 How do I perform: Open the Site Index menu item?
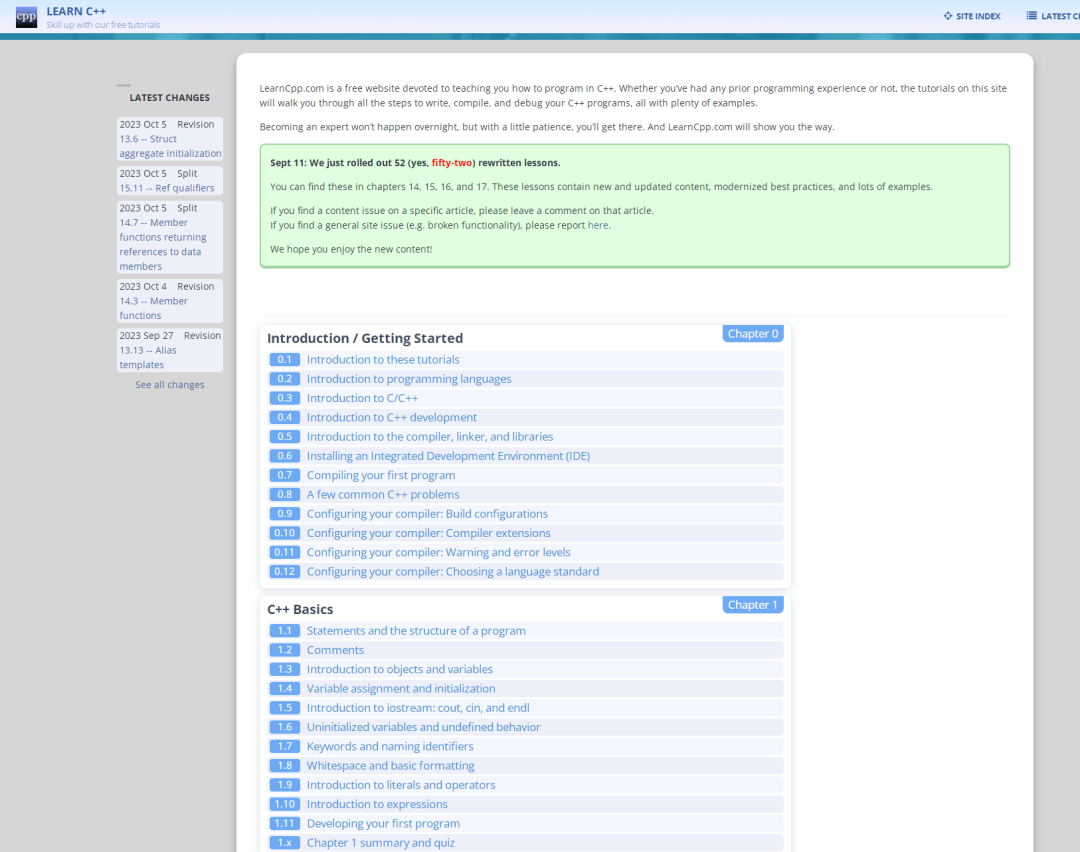(972, 16)
